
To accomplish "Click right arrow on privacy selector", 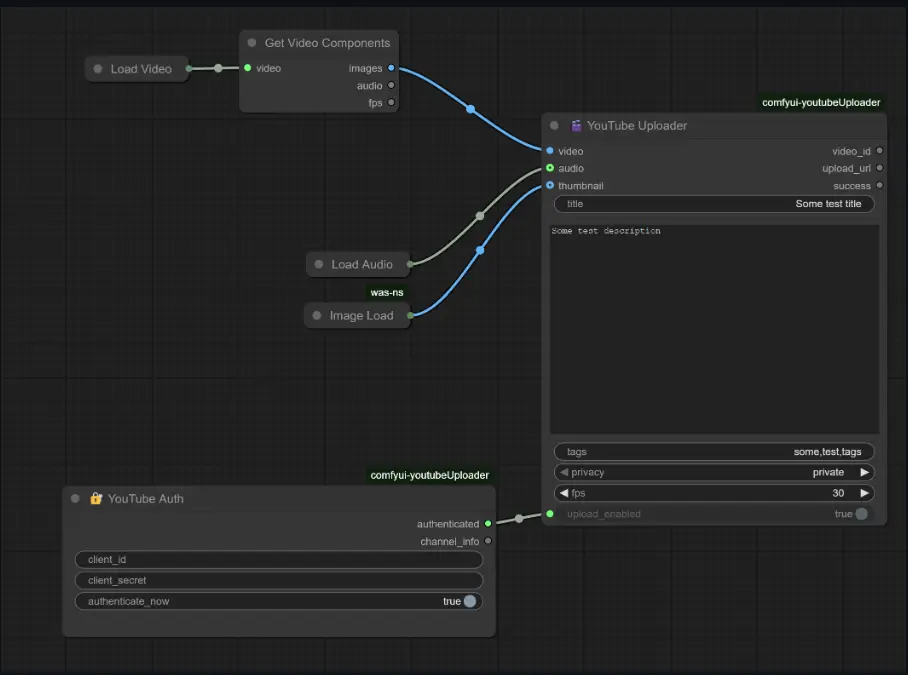I will tap(864, 472).
